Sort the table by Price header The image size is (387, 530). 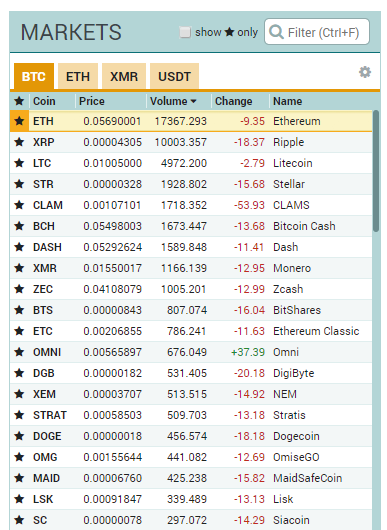92,101
